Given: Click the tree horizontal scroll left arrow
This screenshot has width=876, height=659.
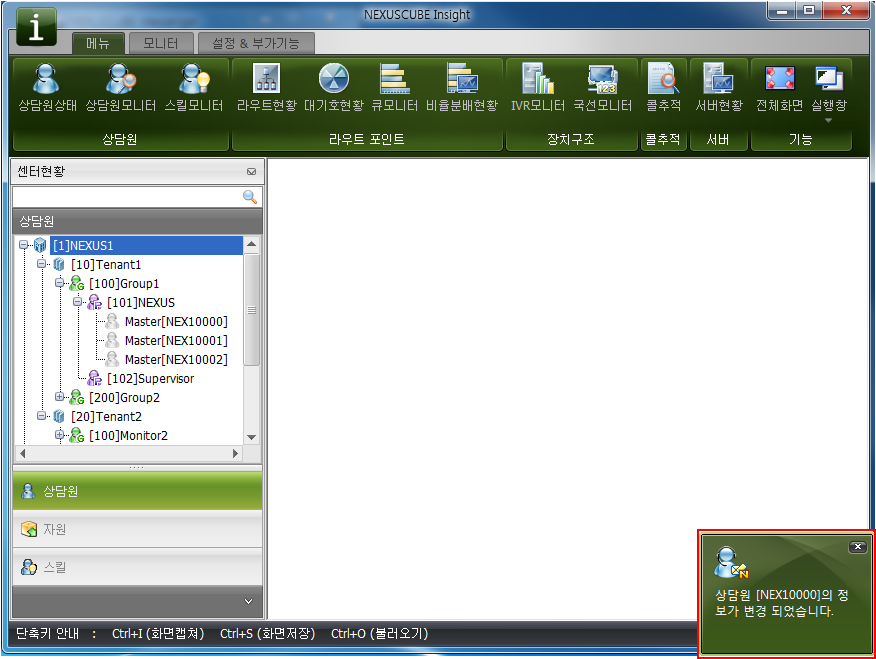Looking at the screenshot, I should pyautogui.click(x=22, y=453).
